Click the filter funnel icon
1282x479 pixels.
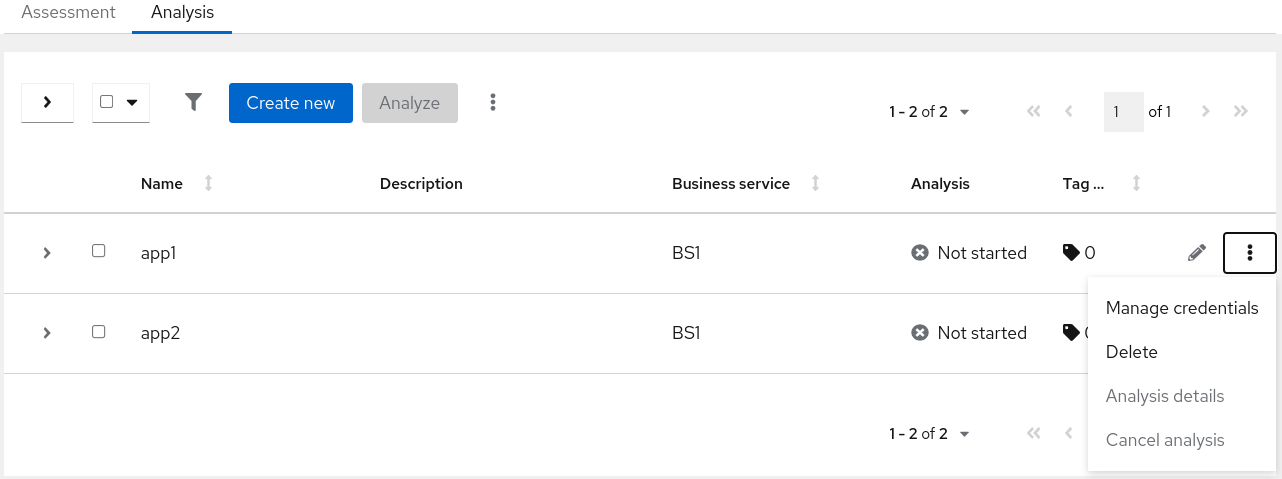pyautogui.click(x=194, y=102)
